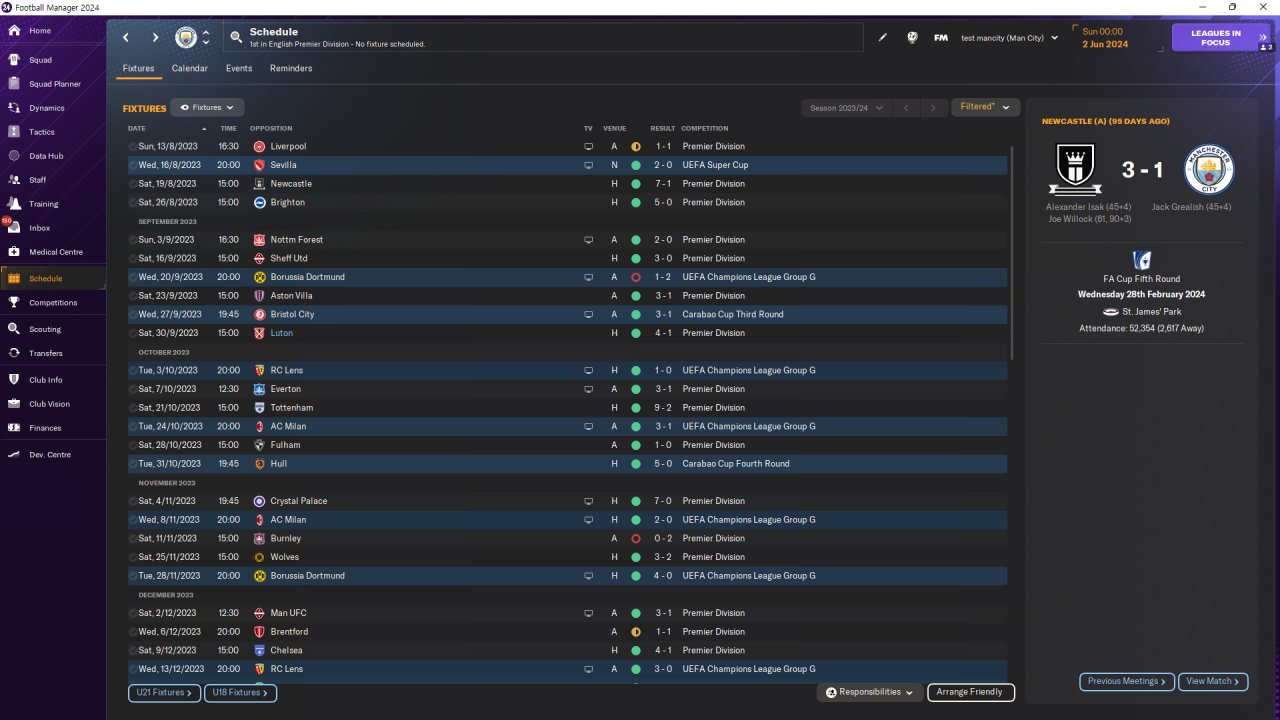Click the Manchester City crest in match summary
Image resolution: width=1280 pixels, height=720 pixels.
pyautogui.click(x=1209, y=170)
